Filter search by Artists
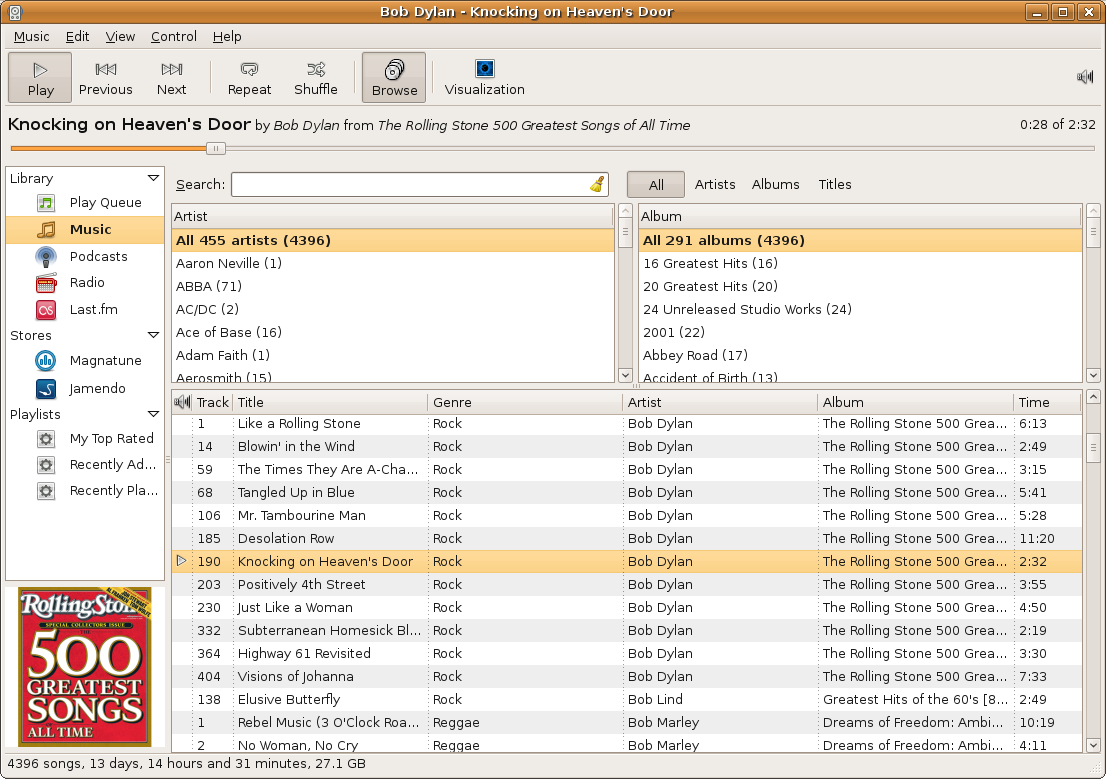Screen dimensions: 1106x779 [x=715, y=184]
